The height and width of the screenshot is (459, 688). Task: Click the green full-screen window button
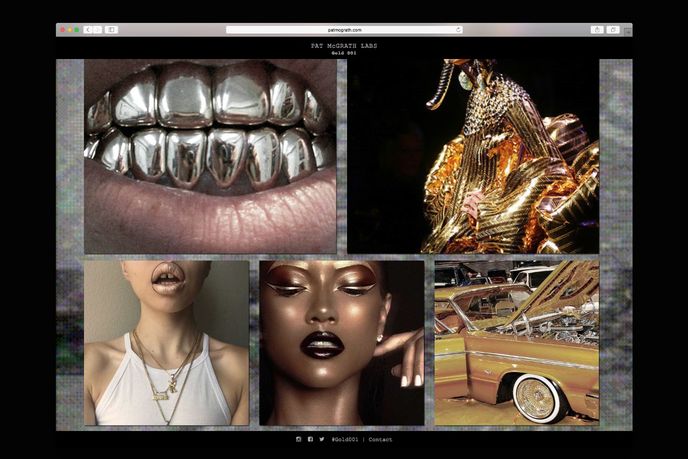click(x=77, y=30)
